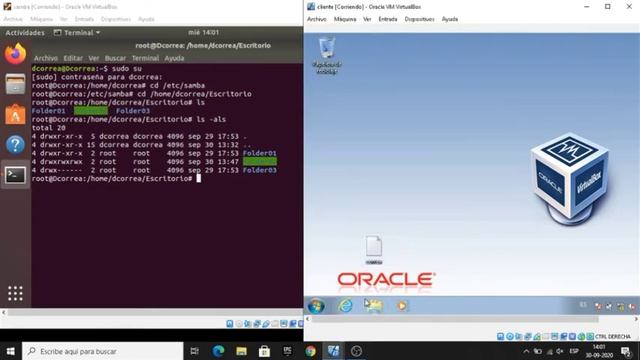Open the Buscar menu in the terminal
The height and width of the screenshot is (360, 640).
coord(115,58)
